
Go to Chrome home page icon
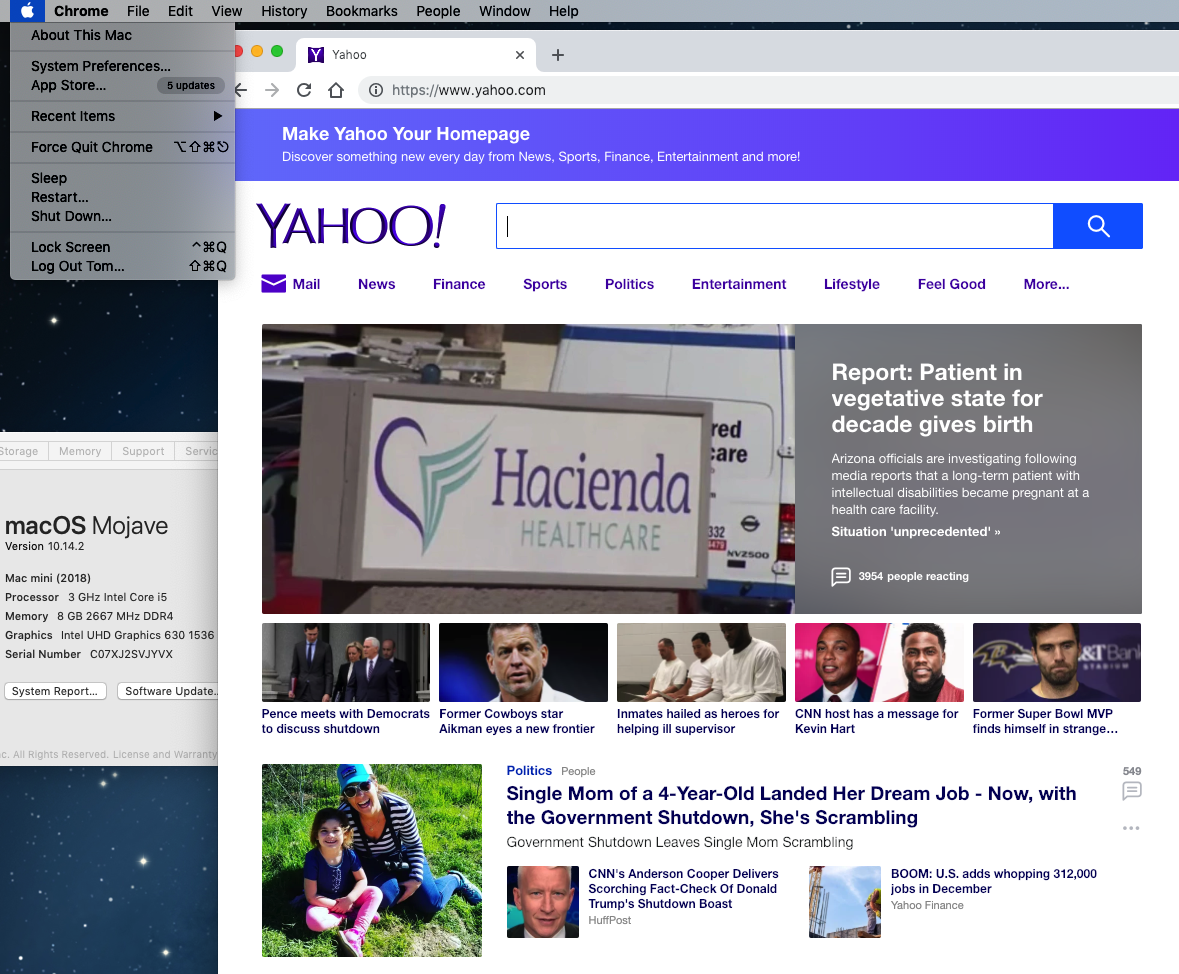click(336, 90)
